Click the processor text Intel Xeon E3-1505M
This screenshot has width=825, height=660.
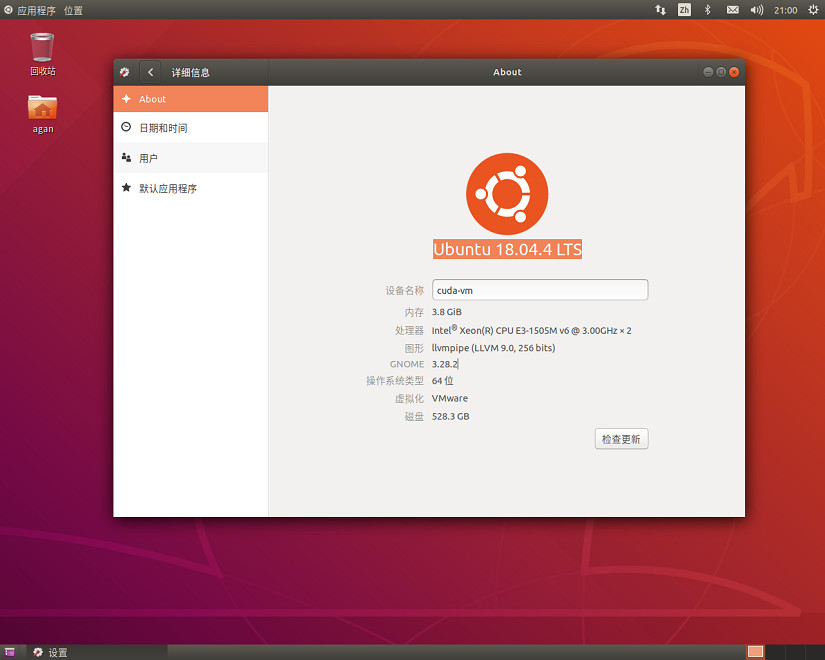tap(531, 331)
